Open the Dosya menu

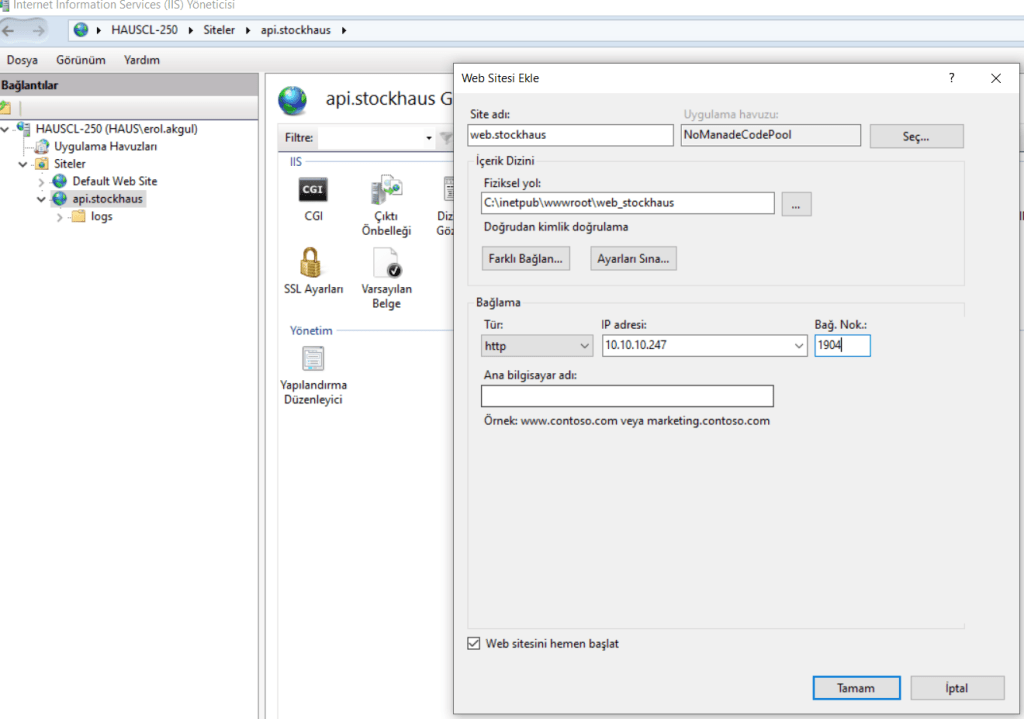tap(22, 60)
